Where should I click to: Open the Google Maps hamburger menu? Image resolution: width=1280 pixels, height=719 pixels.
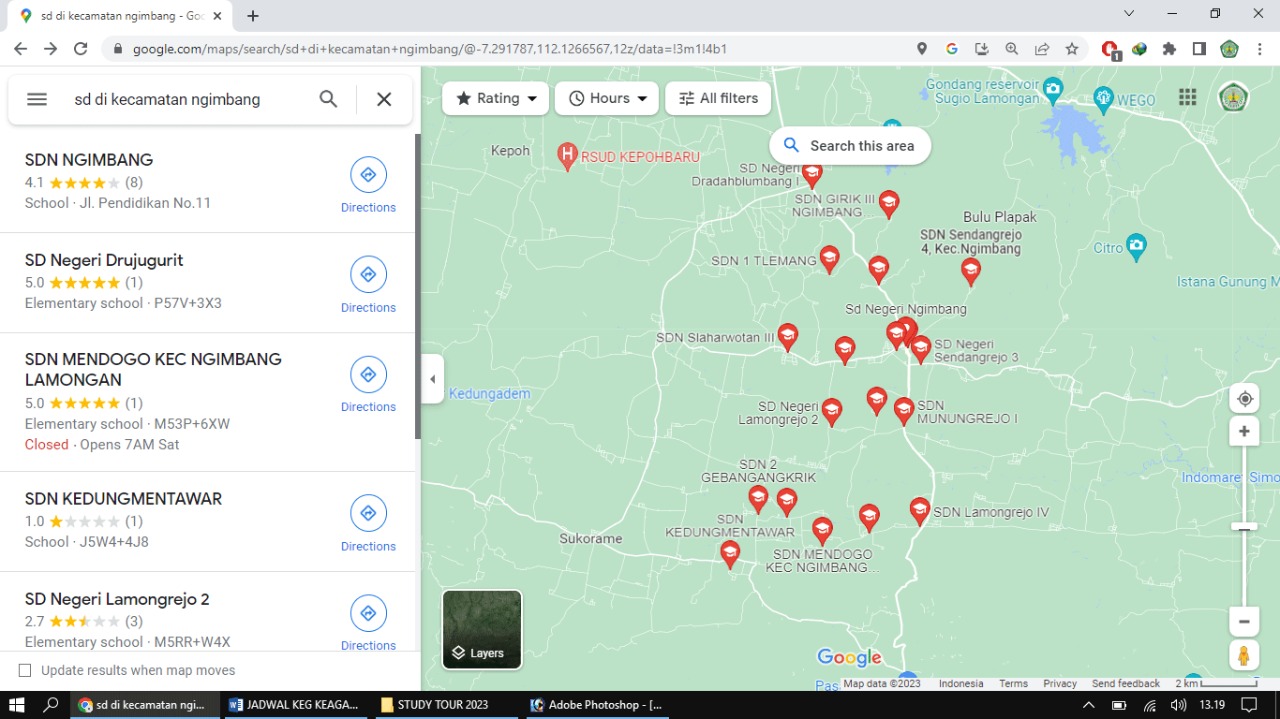pyautogui.click(x=37, y=99)
